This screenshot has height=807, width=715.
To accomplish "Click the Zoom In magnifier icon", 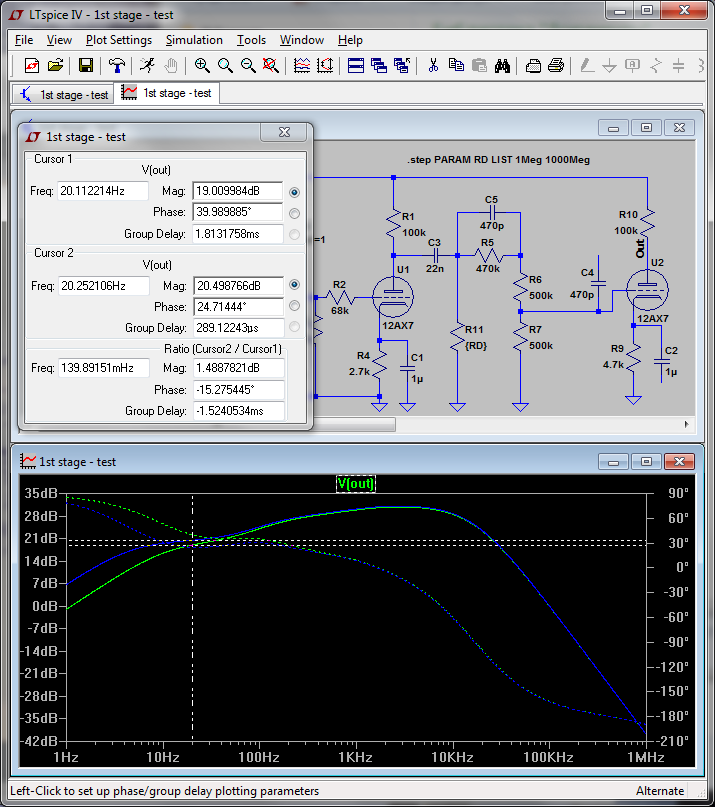I will tap(203, 66).
